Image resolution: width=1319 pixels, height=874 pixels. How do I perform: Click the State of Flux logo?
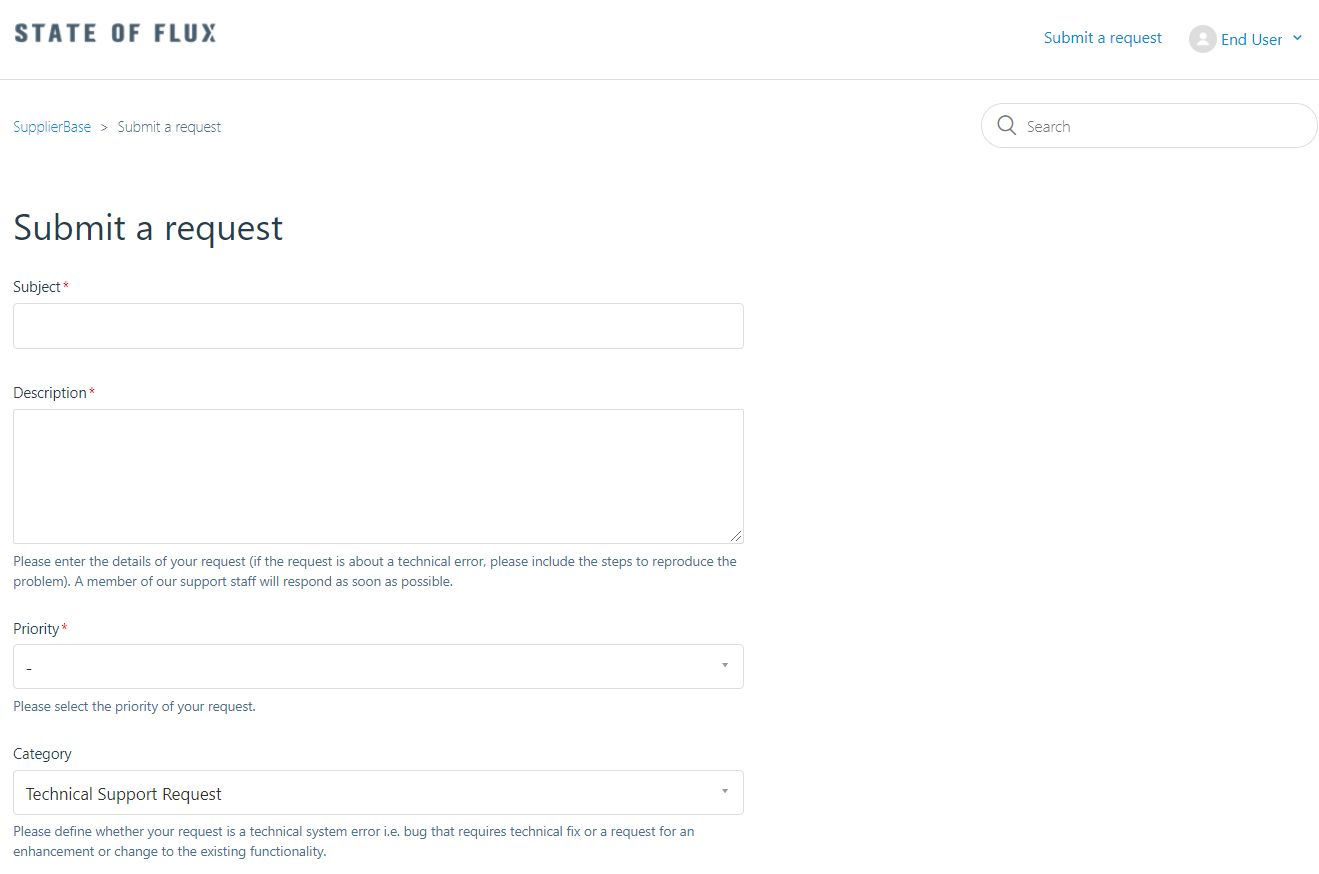[x=115, y=33]
